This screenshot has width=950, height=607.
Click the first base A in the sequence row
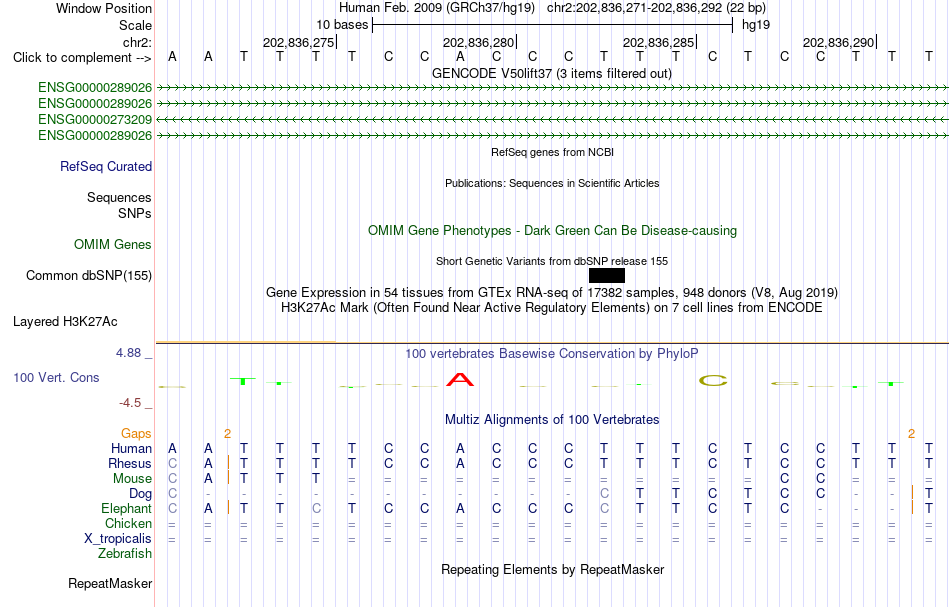(x=172, y=56)
